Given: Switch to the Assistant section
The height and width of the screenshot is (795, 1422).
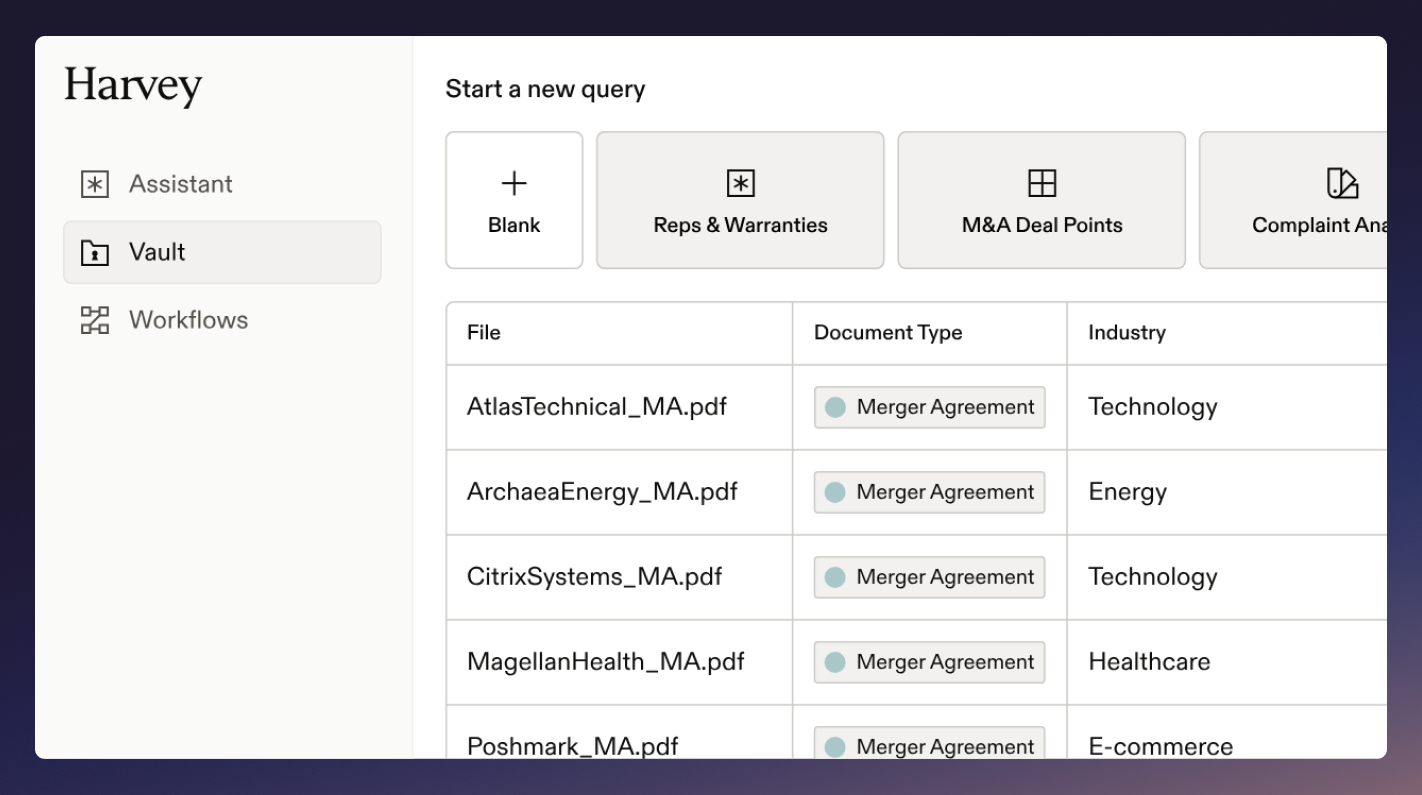Looking at the screenshot, I should pos(180,183).
